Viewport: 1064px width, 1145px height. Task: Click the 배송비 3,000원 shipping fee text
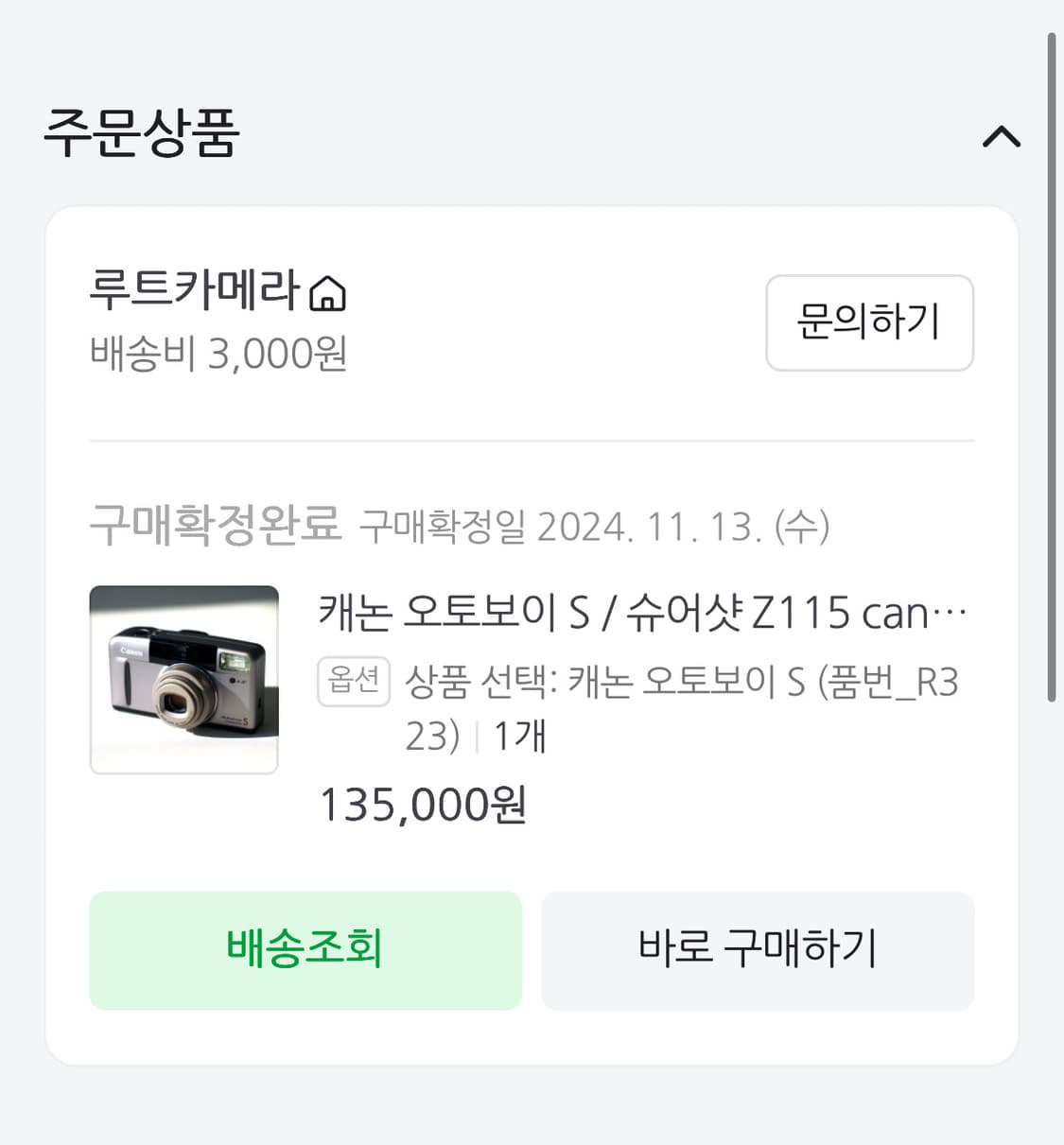(x=218, y=355)
